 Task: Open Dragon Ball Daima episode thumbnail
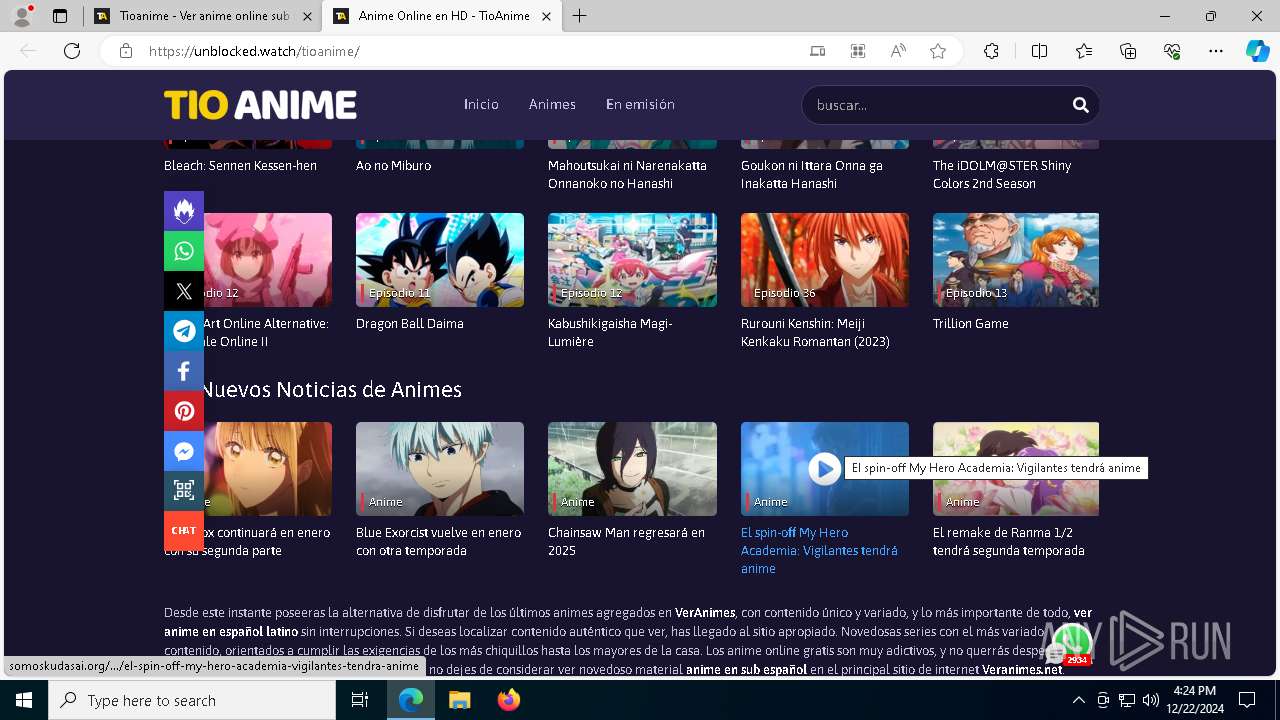point(440,260)
